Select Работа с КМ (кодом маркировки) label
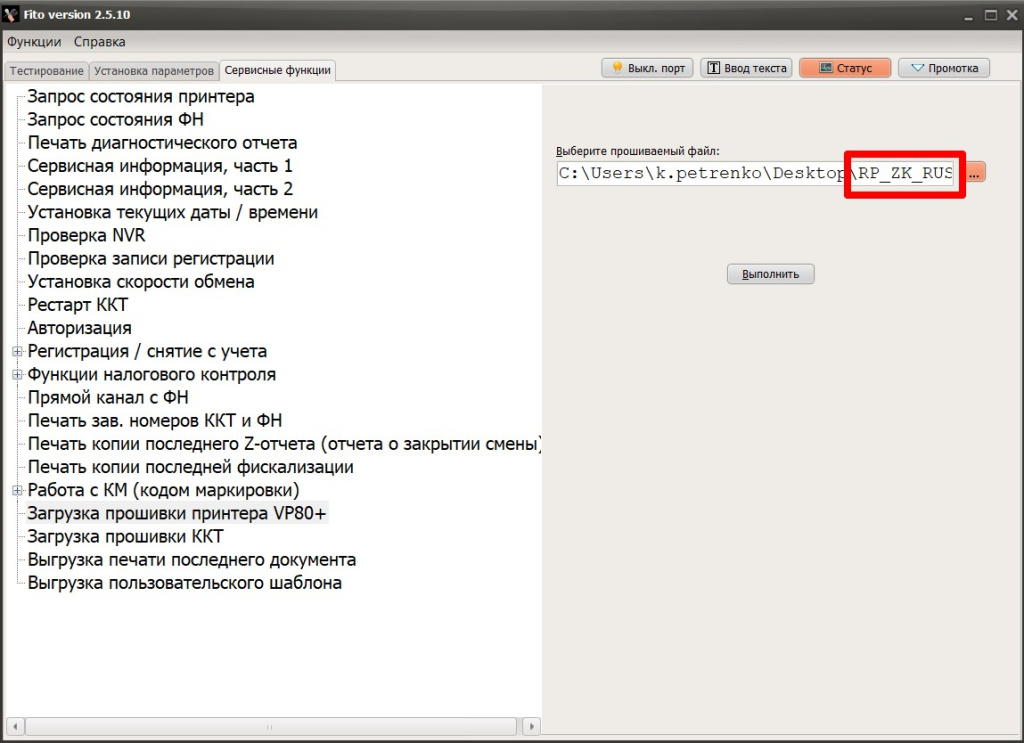This screenshot has width=1024, height=743. click(x=163, y=490)
